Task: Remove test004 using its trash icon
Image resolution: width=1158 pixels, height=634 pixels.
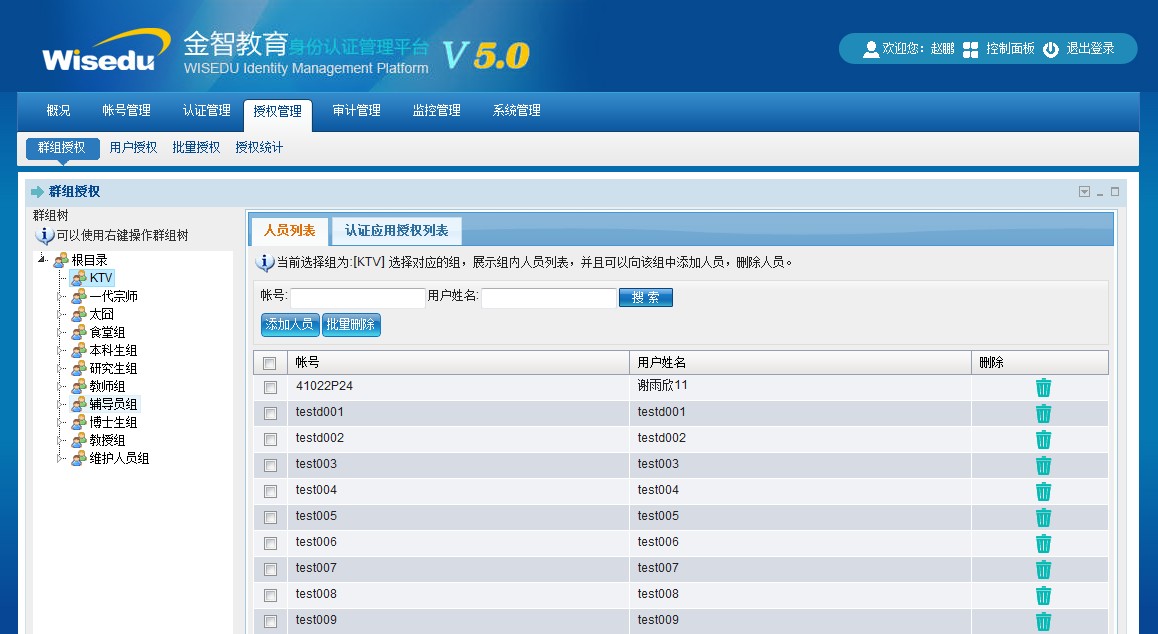Action: (1043, 492)
